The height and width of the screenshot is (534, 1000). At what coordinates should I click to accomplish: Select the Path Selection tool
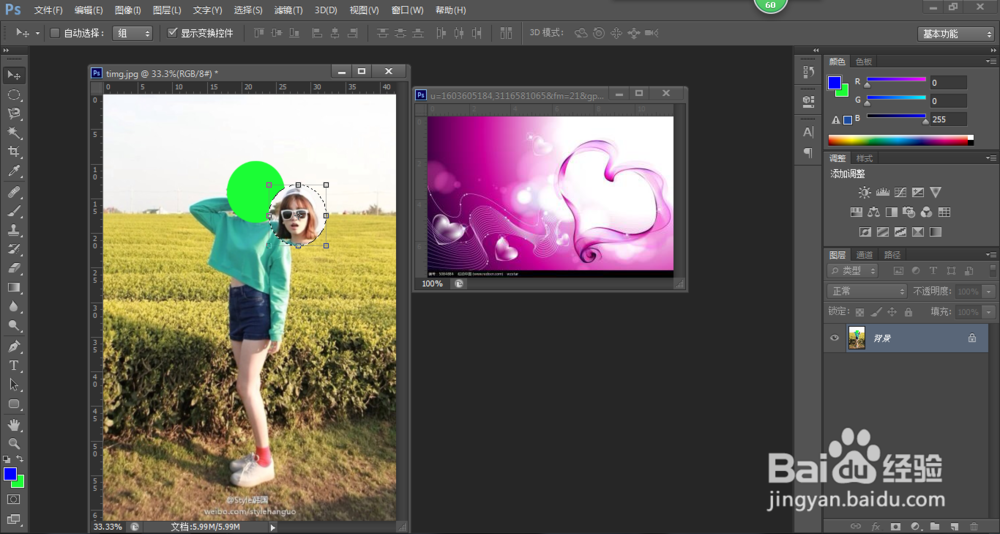13,385
